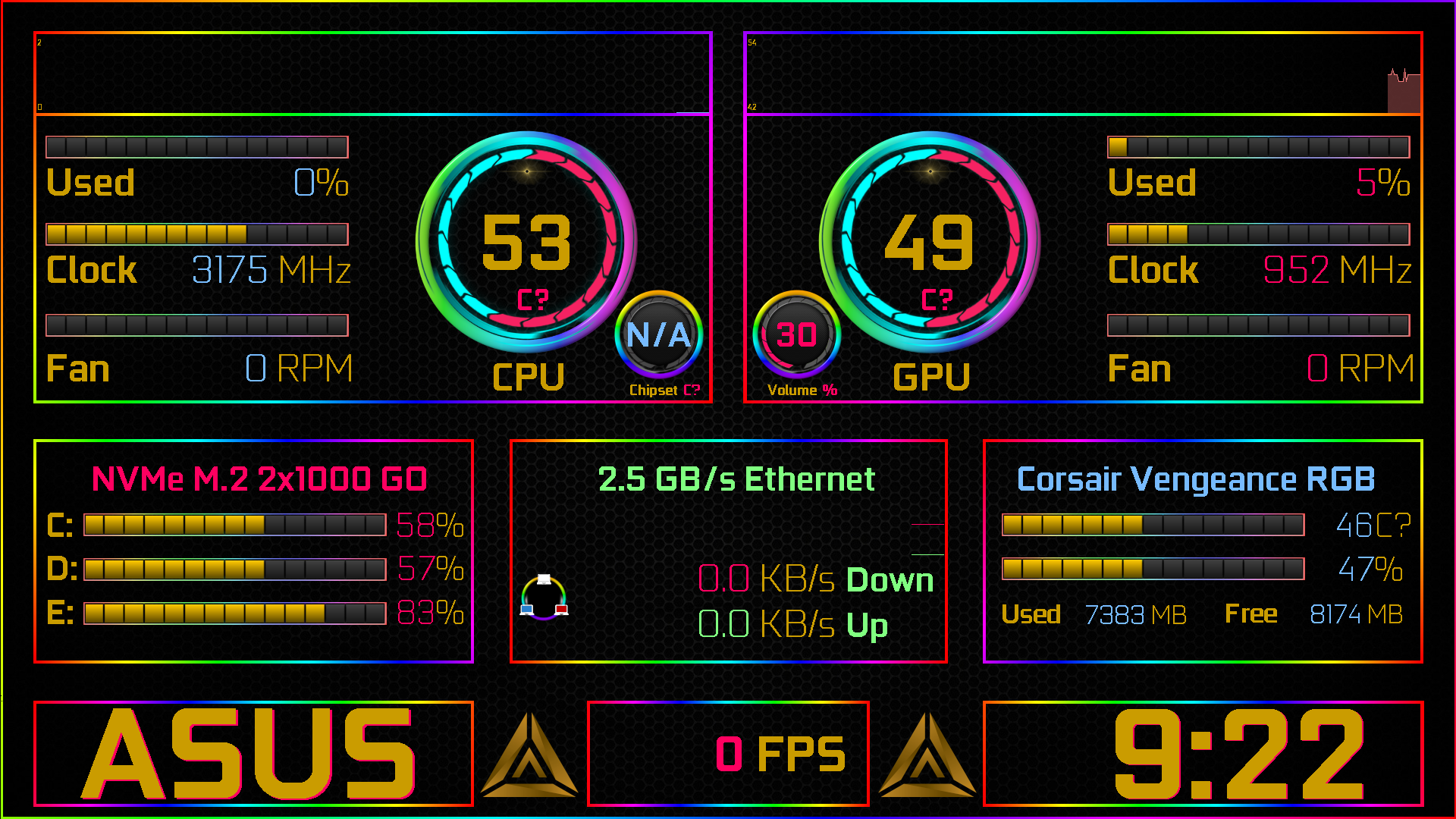This screenshot has width=1456, height=819.
Task: Click the network connection icon
Action: (x=544, y=597)
